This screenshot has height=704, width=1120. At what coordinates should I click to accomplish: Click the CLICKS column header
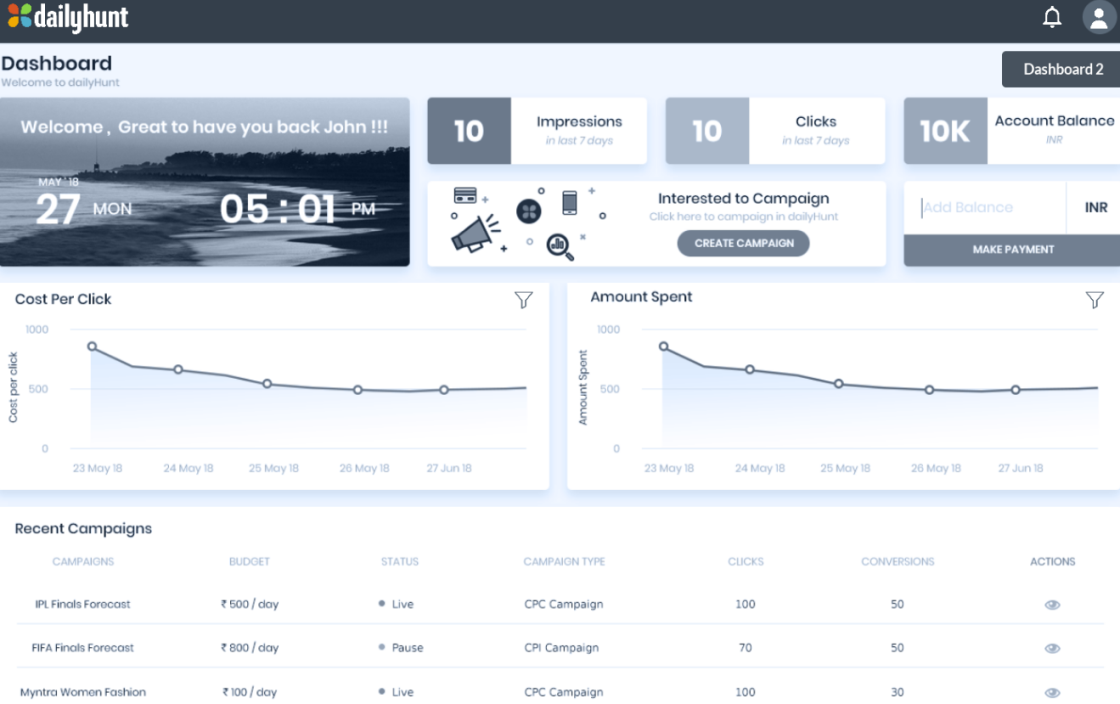point(746,562)
